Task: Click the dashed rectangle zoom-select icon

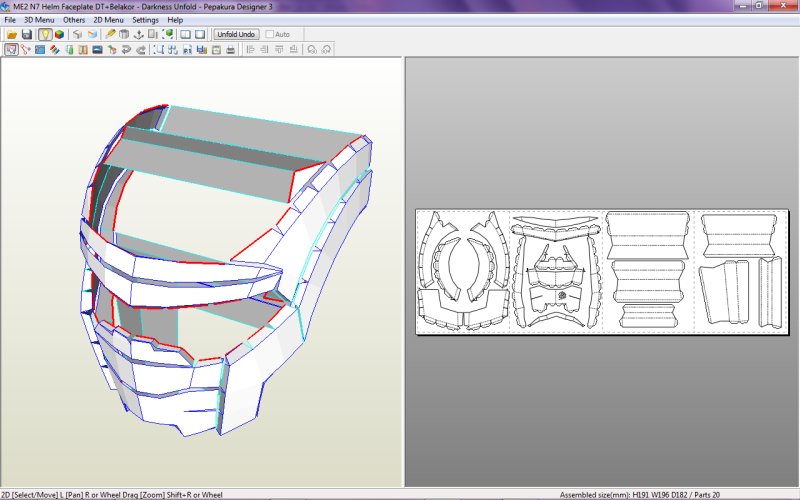Action: 159,49
